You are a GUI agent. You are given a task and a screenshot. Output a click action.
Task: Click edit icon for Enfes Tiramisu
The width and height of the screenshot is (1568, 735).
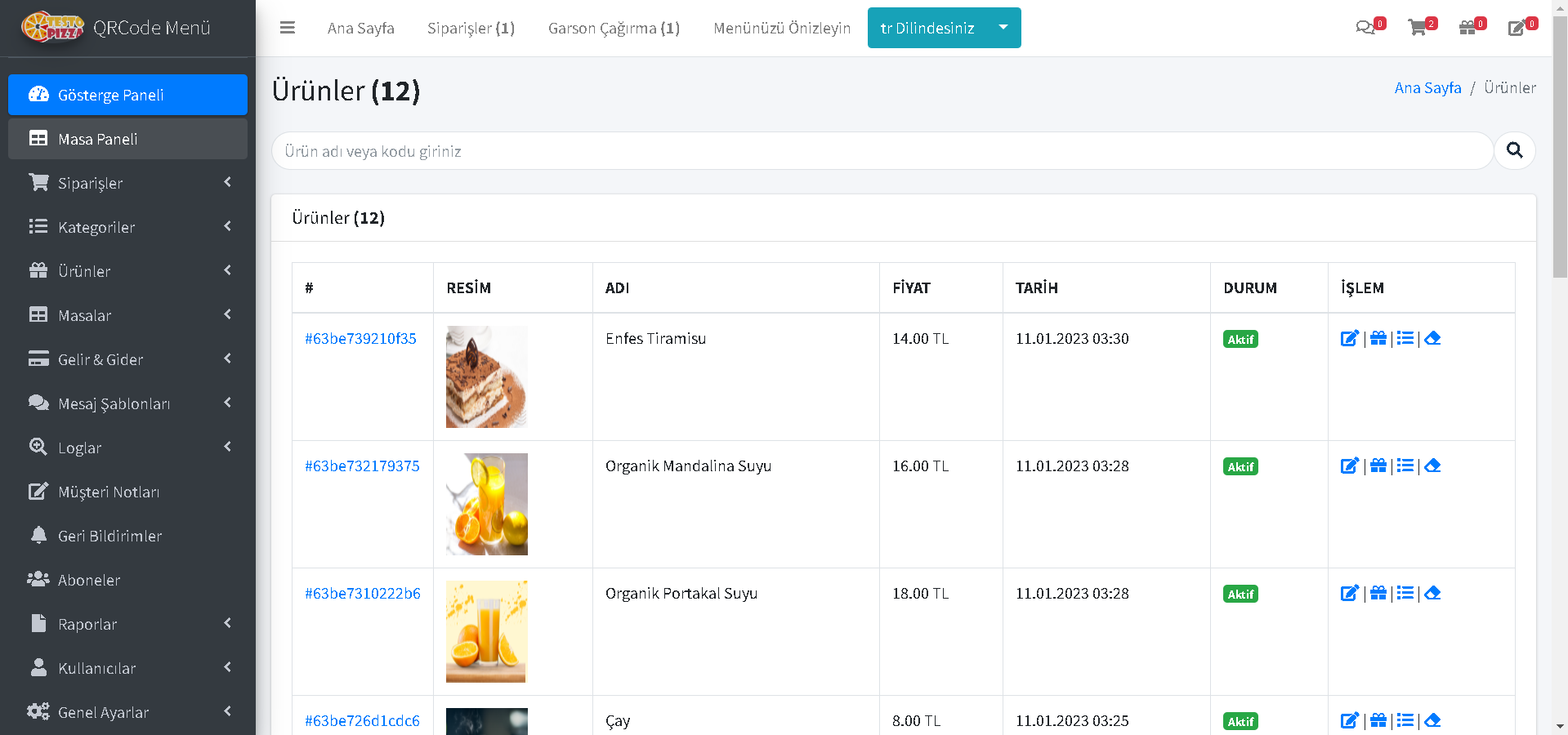[1349, 338]
